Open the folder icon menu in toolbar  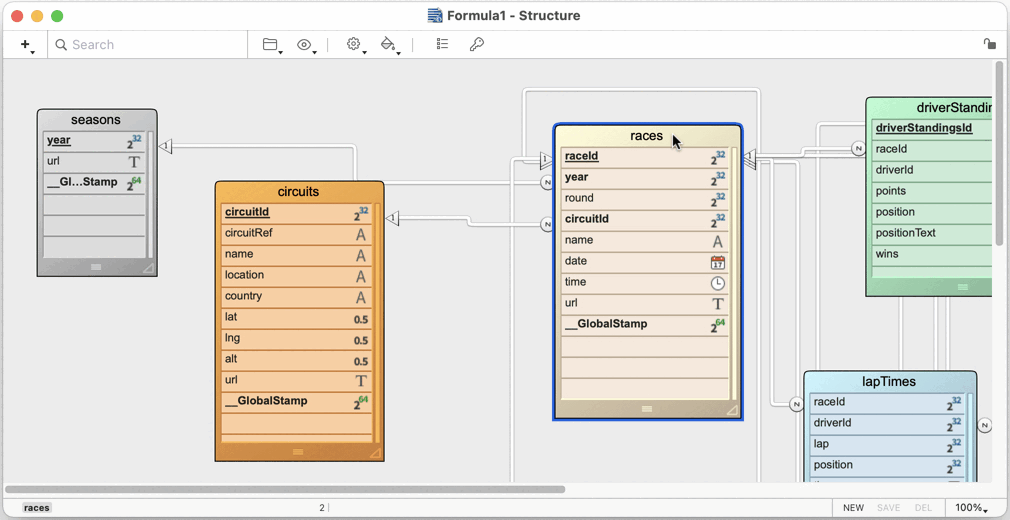click(272, 44)
